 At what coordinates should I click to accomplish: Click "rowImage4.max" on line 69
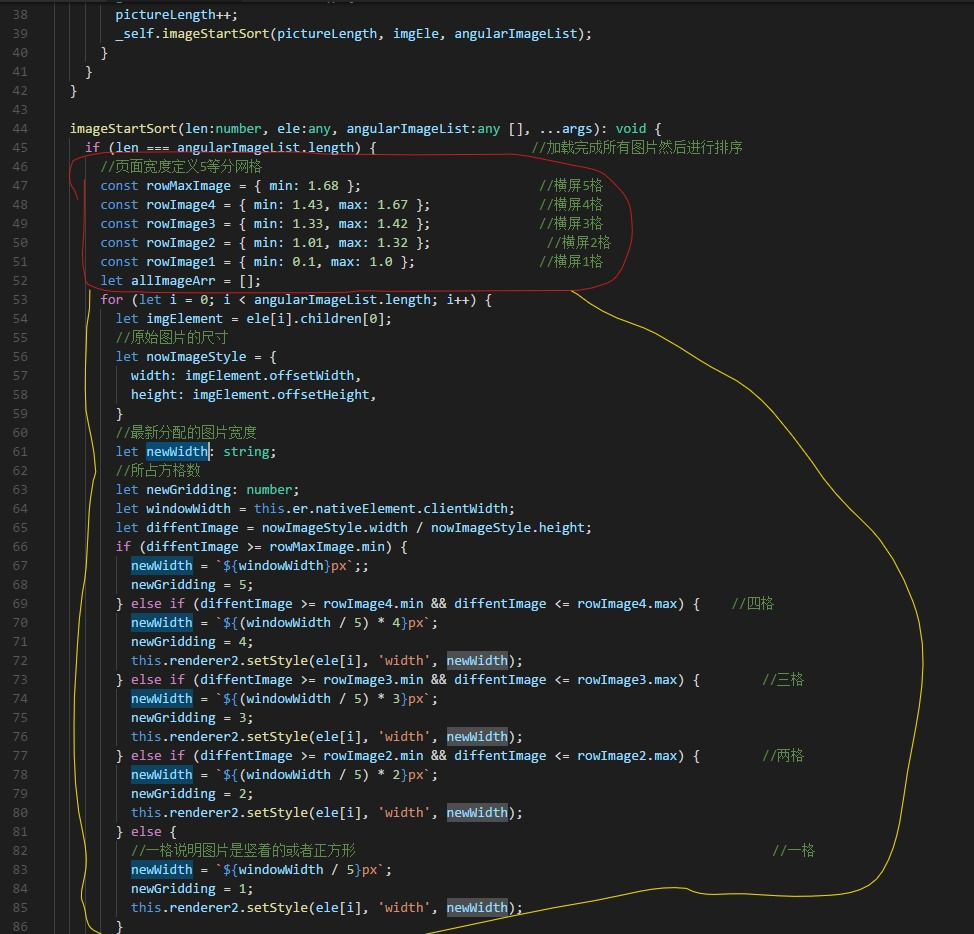627,604
